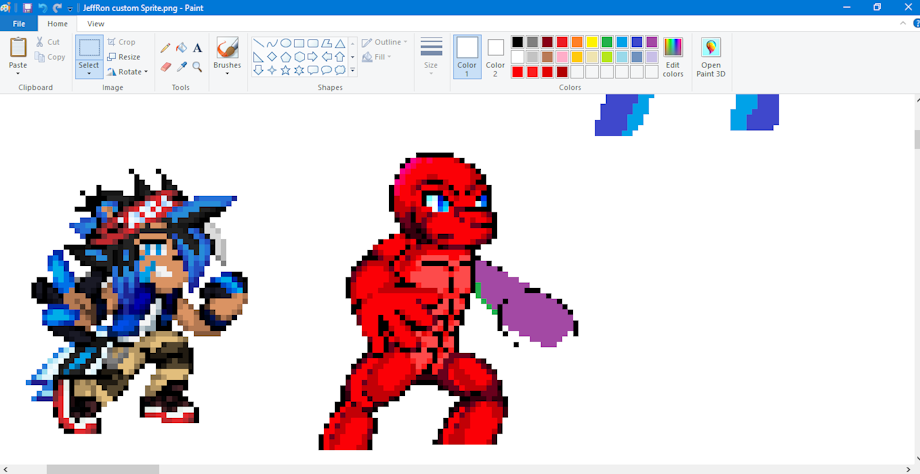Choose the Diamond shape

[x=272, y=57]
